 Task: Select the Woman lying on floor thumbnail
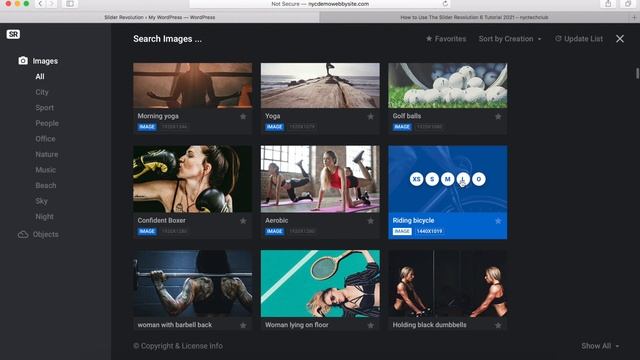(320, 283)
